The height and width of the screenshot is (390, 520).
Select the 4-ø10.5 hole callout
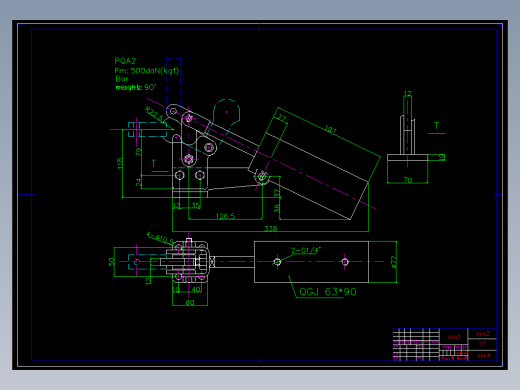160,238
